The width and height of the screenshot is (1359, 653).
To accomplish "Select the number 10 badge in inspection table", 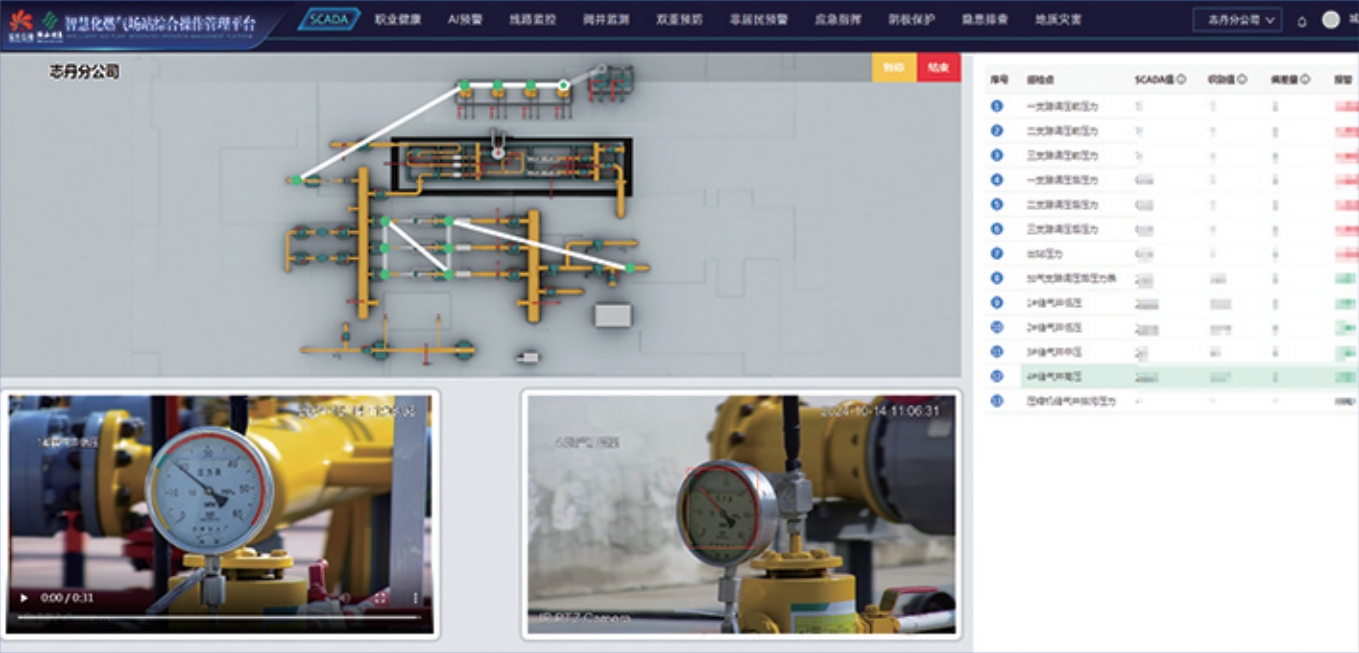I will coord(996,327).
